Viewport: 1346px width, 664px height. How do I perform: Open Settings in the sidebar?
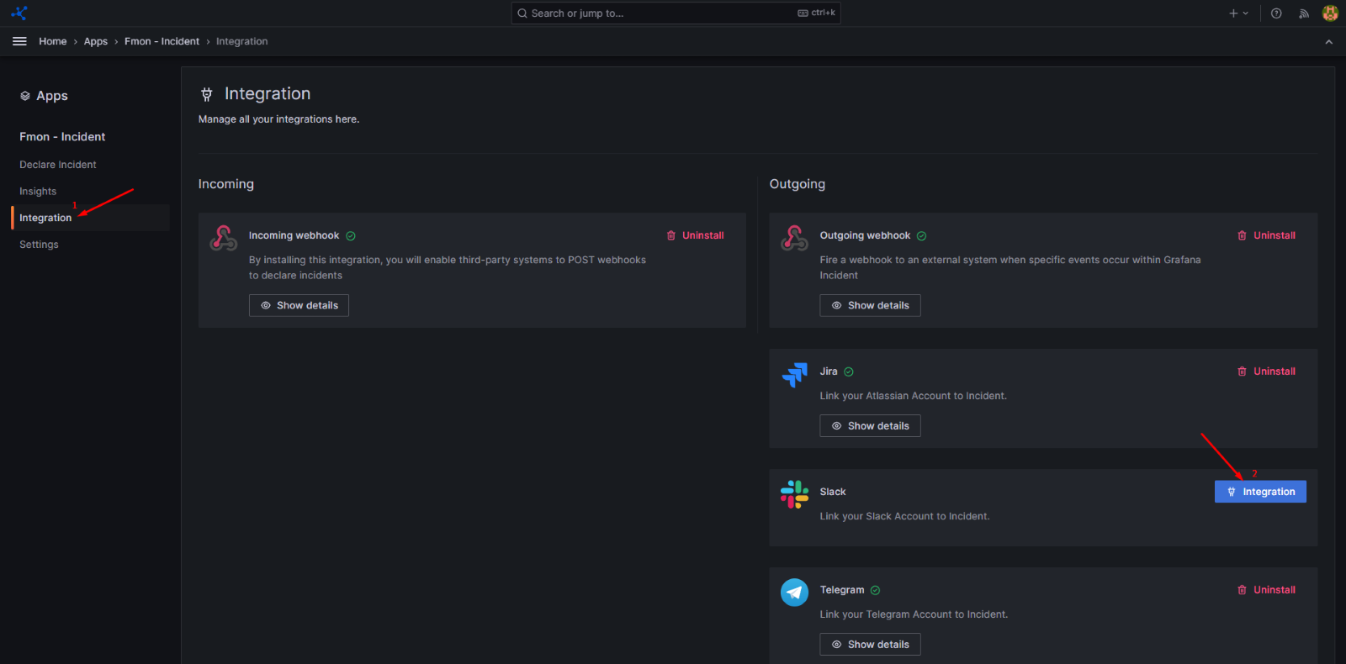pyautogui.click(x=39, y=244)
